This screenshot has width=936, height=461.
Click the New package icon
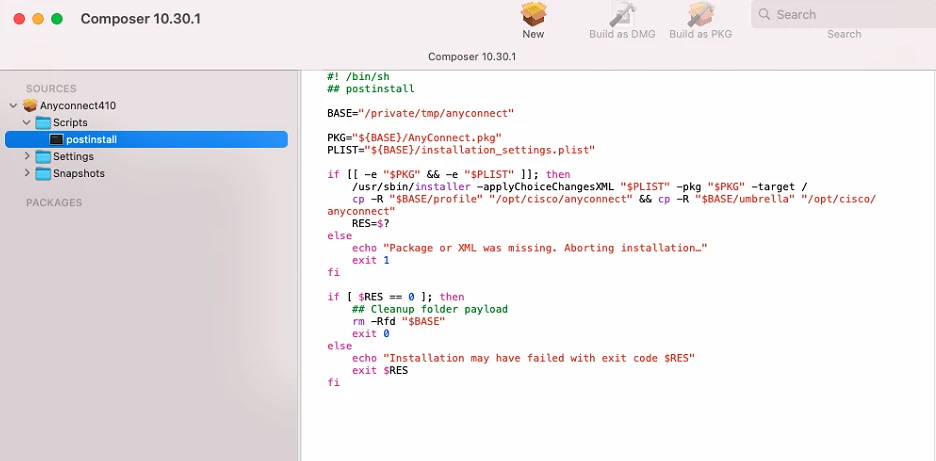(533, 14)
